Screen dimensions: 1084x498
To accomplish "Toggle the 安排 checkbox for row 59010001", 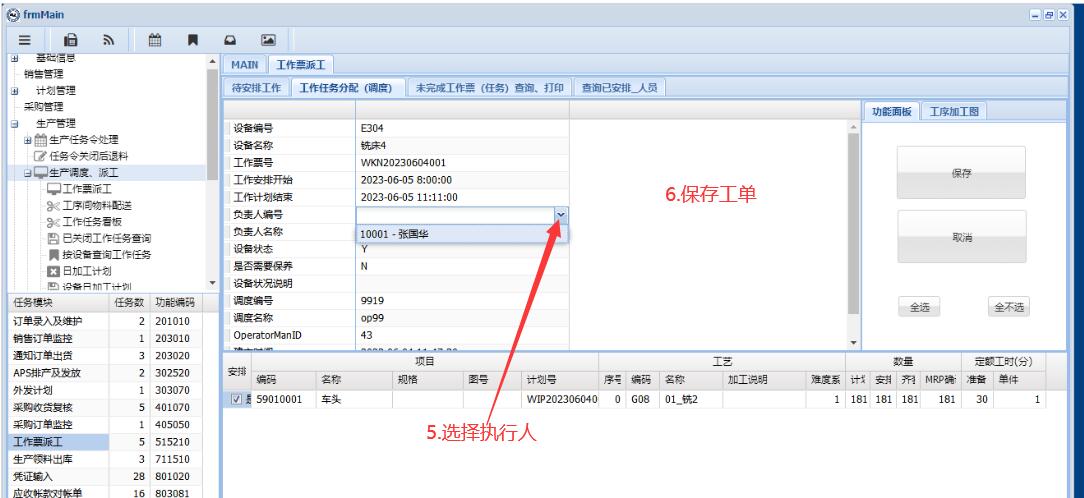I will 236,399.
